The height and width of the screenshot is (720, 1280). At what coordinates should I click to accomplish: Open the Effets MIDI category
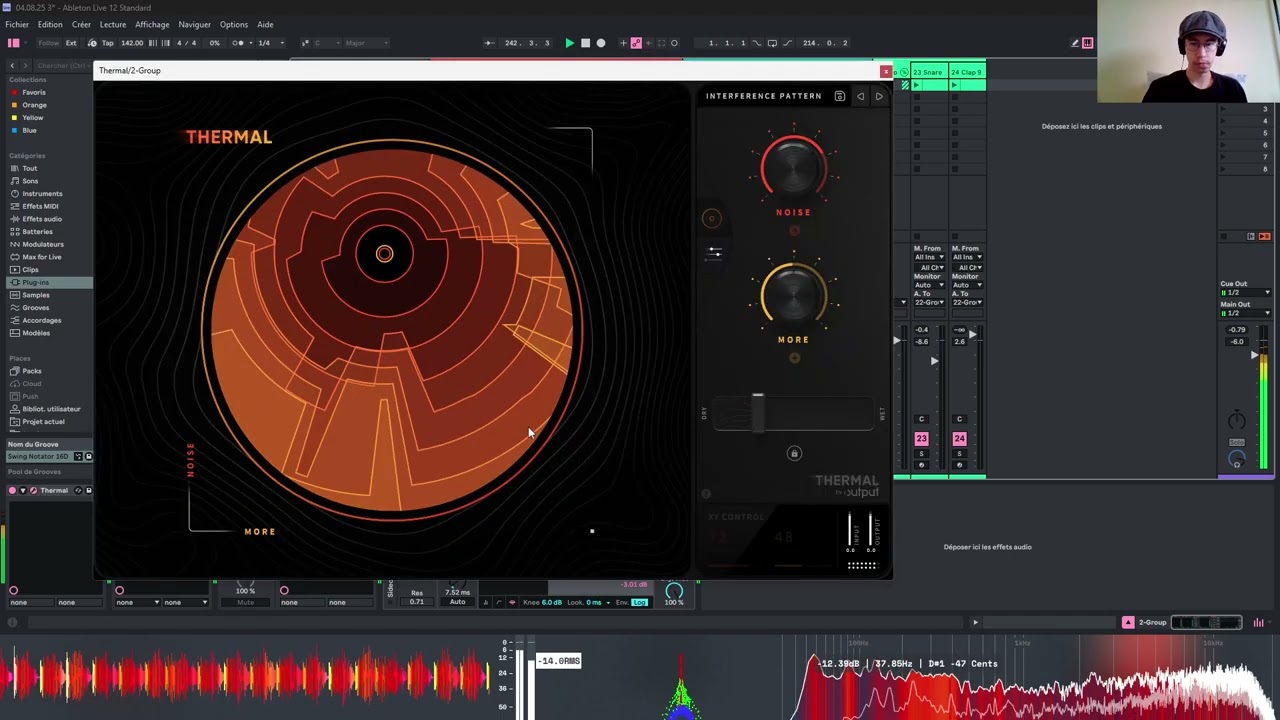pyautogui.click(x=40, y=206)
